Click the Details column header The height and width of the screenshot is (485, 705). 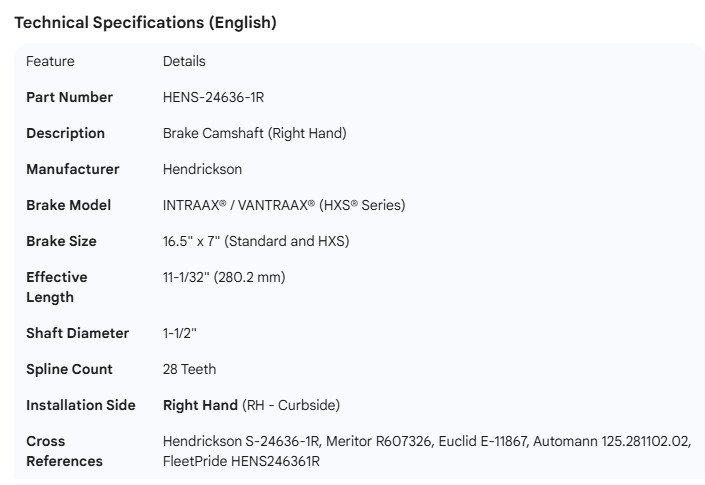coord(184,61)
